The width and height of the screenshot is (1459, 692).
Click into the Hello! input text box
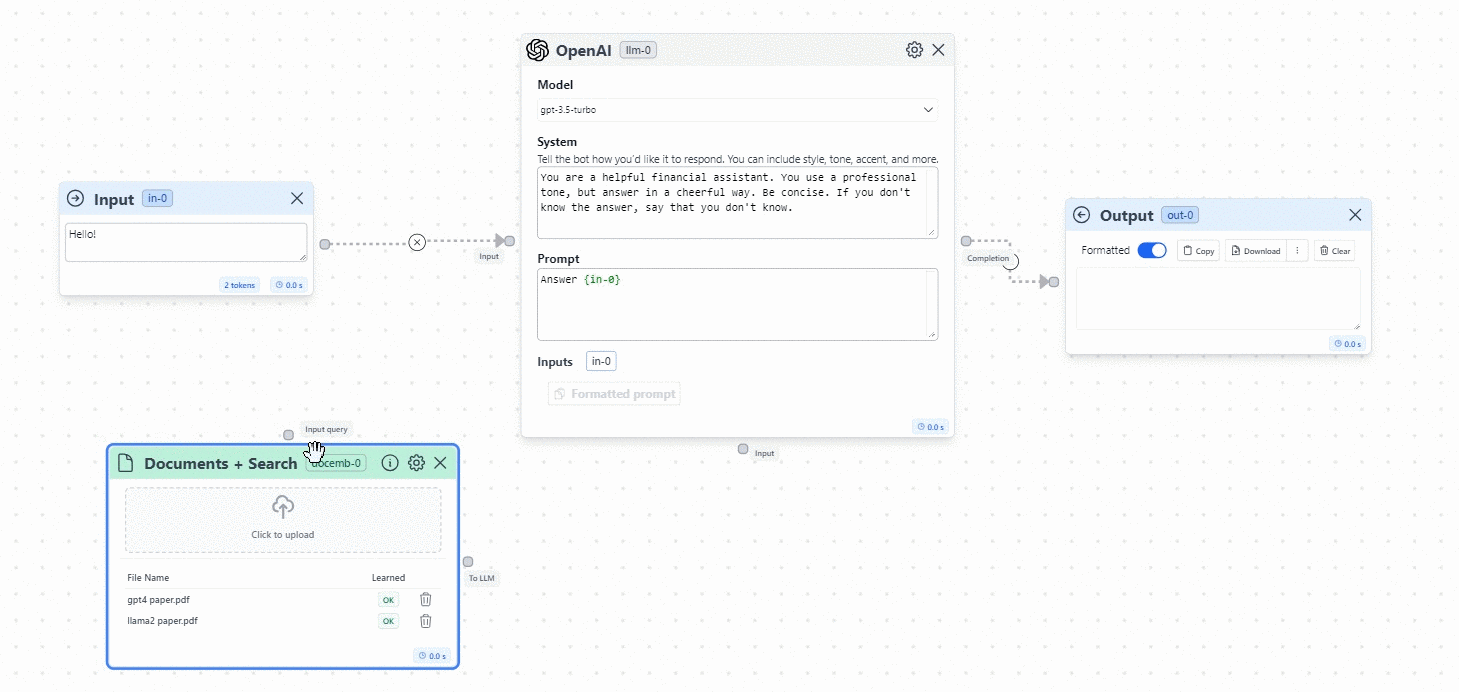click(x=186, y=242)
